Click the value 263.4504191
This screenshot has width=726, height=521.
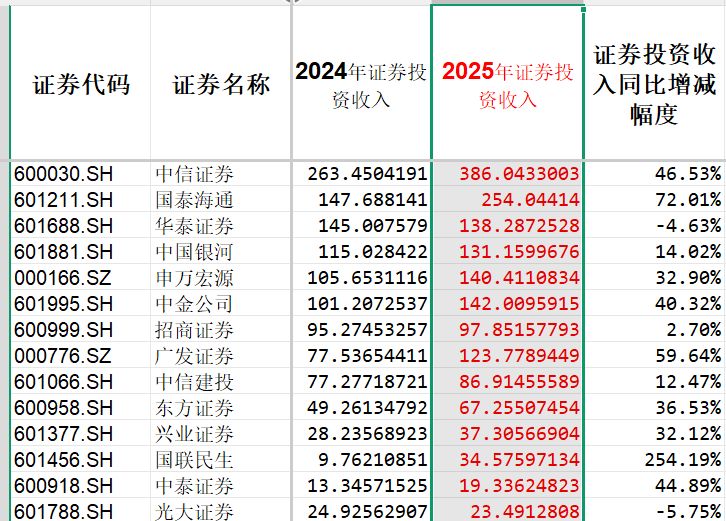[367, 174]
